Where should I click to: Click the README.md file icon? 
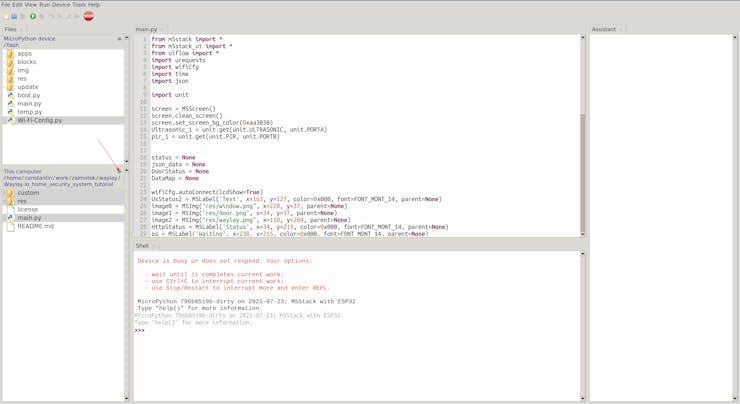pyautogui.click(x=11, y=227)
